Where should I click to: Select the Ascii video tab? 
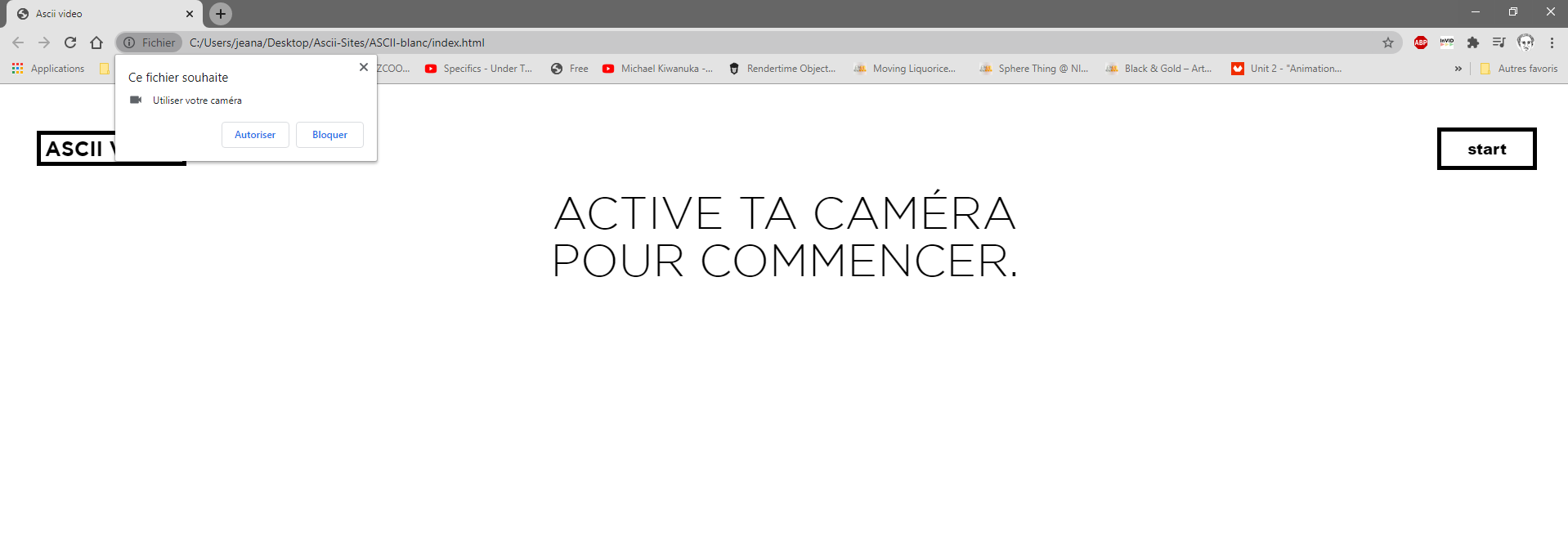98,14
